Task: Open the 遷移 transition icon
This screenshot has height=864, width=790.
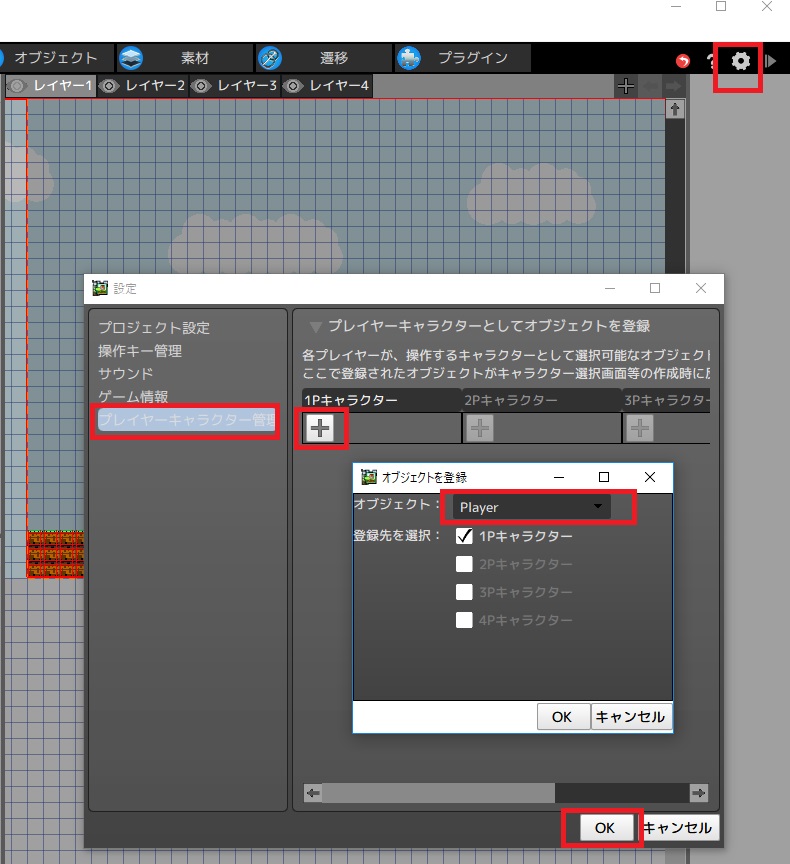Action: tap(270, 58)
